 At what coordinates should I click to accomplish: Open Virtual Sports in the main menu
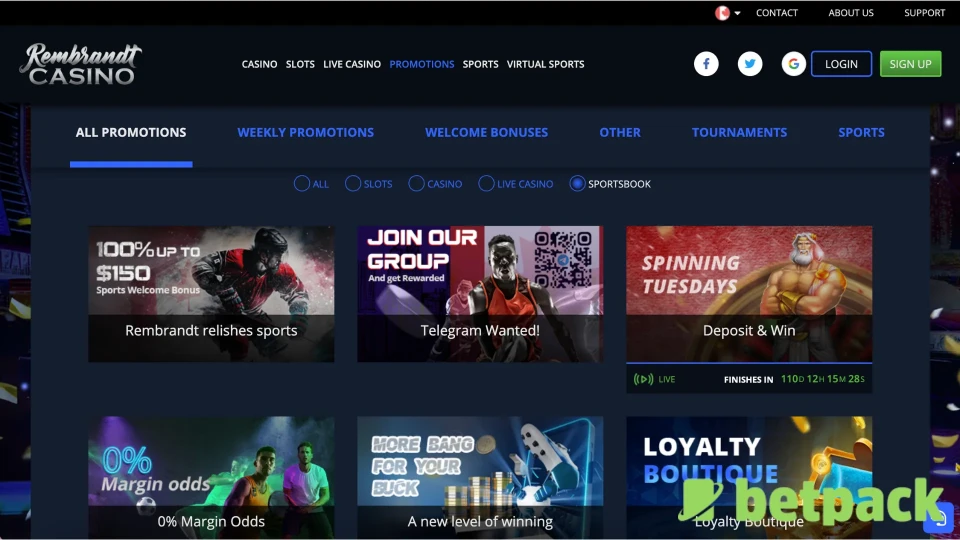(x=545, y=64)
